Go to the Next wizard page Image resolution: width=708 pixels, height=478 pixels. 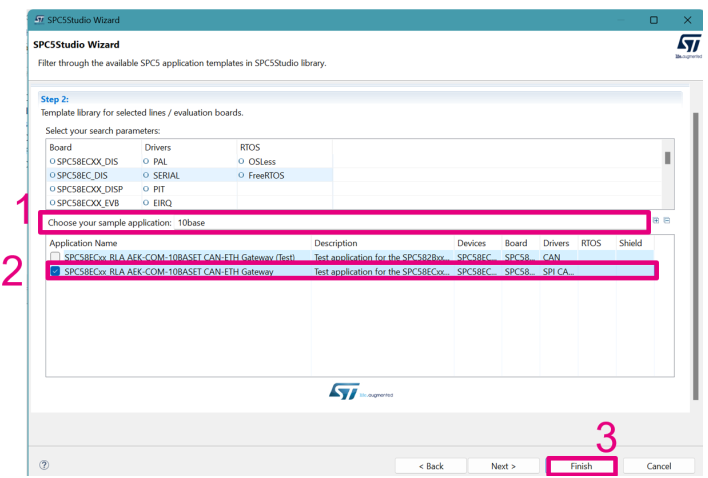(x=503, y=466)
